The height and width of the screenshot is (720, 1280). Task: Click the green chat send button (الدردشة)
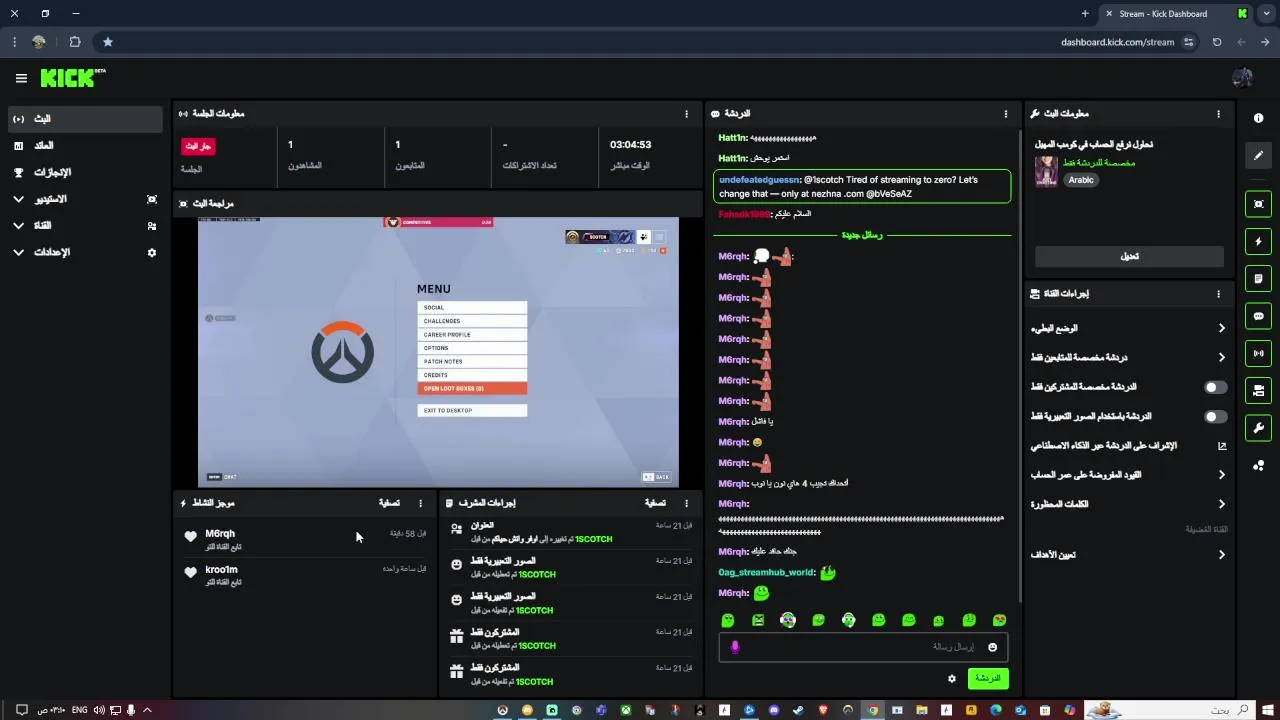coord(988,678)
